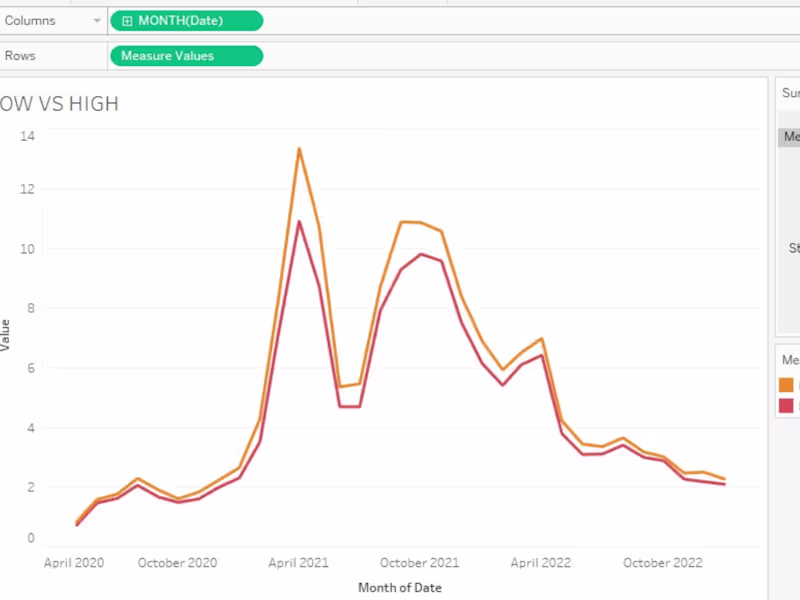
Task: Click the 'October 2021' axis label
Action: tap(419, 563)
